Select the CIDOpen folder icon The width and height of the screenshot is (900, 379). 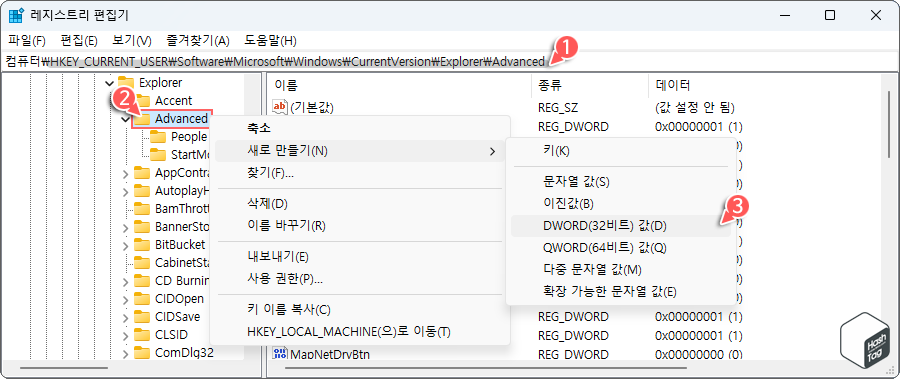click(x=142, y=299)
